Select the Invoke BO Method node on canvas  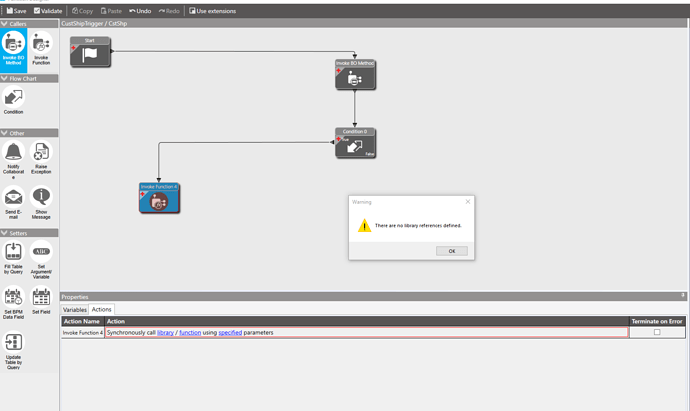click(355, 75)
